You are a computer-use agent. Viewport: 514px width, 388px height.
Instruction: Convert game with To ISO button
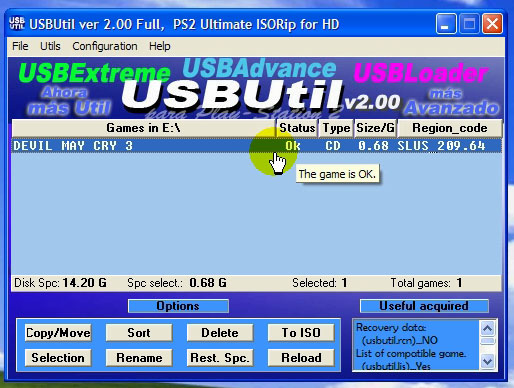pyautogui.click(x=301, y=333)
